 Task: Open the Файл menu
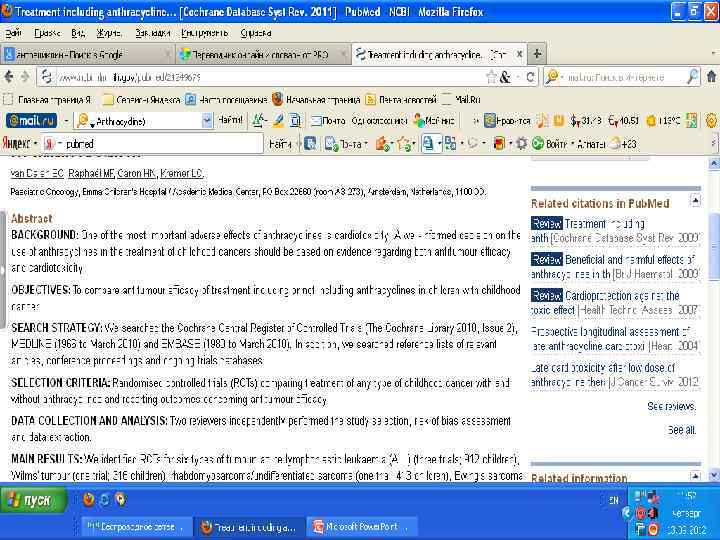coord(13,33)
